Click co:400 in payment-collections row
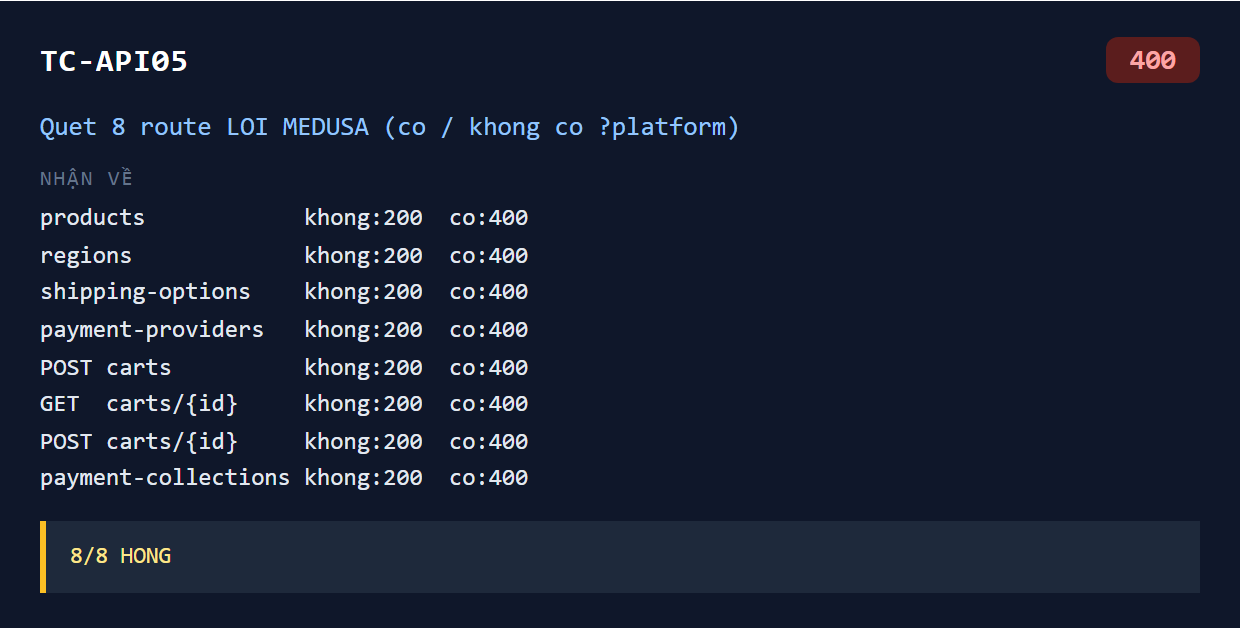 pyautogui.click(x=489, y=478)
